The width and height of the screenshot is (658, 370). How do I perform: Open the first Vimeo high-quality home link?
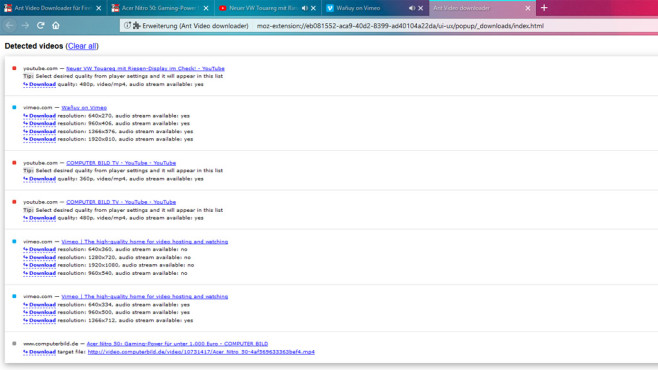tap(145, 242)
